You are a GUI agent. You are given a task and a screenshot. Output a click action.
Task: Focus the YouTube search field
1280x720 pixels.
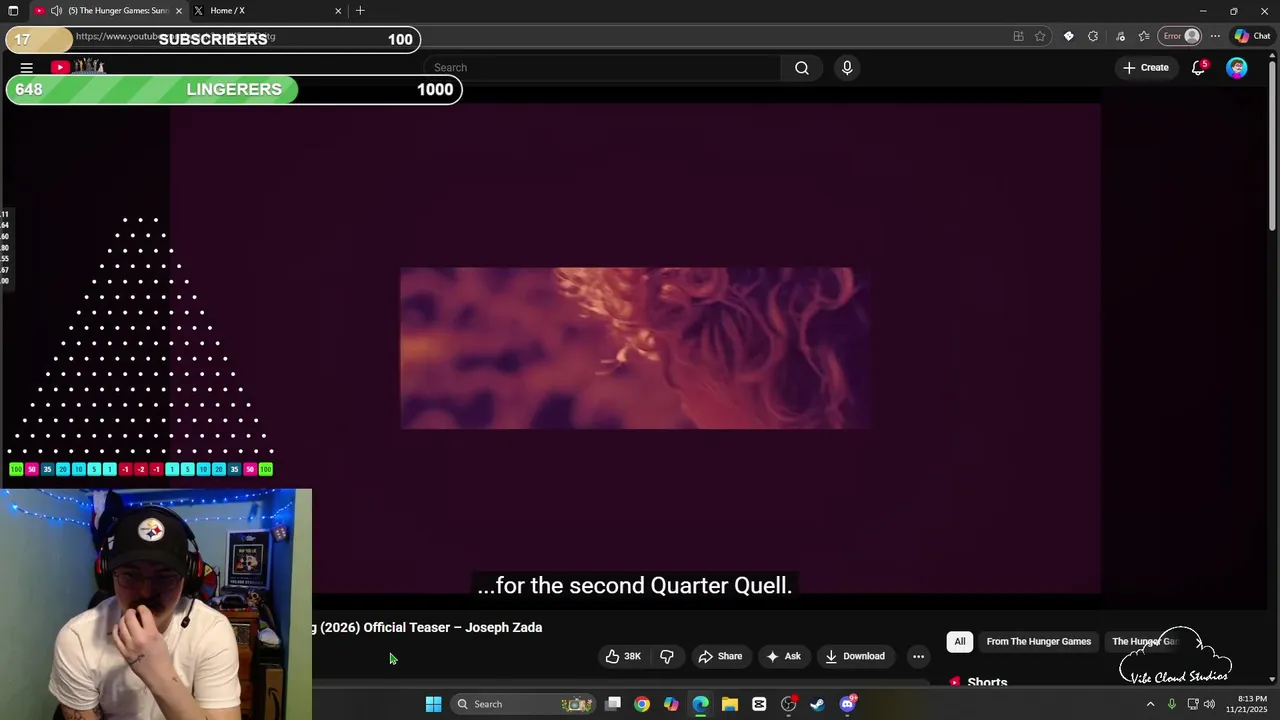pyautogui.click(x=602, y=68)
